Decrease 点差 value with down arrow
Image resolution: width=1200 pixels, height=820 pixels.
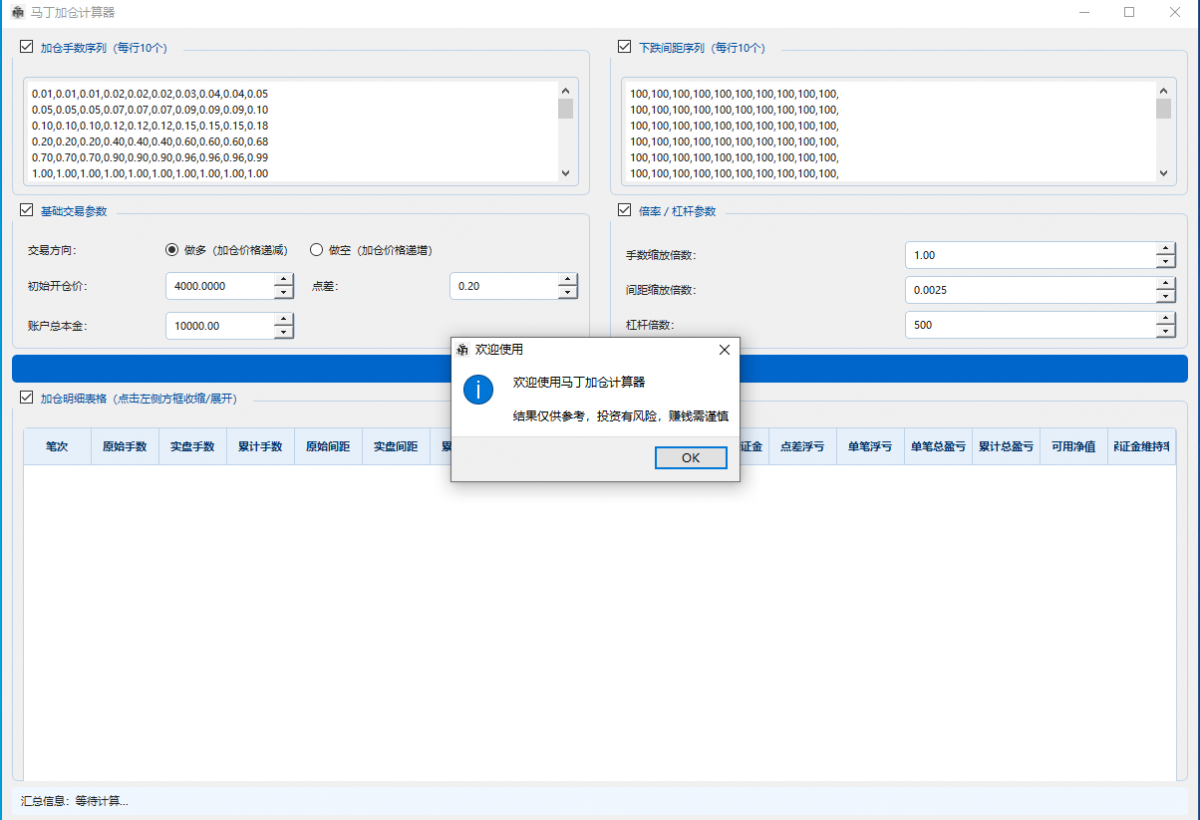pos(568,292)
